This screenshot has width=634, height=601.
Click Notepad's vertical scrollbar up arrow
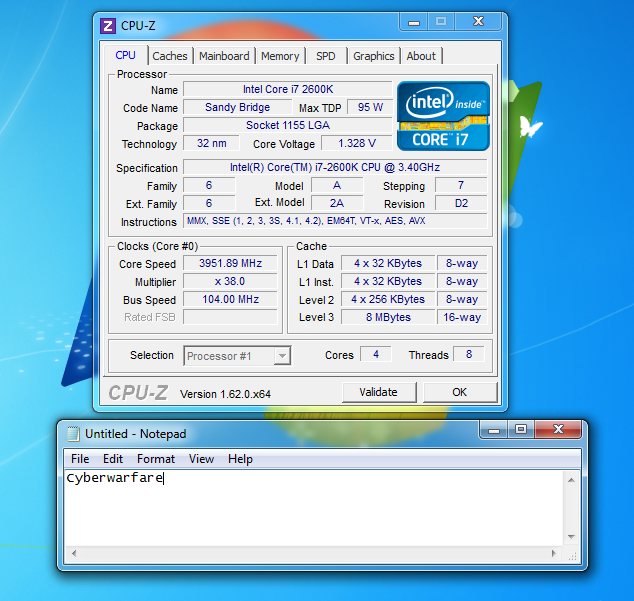pos(571,480)
